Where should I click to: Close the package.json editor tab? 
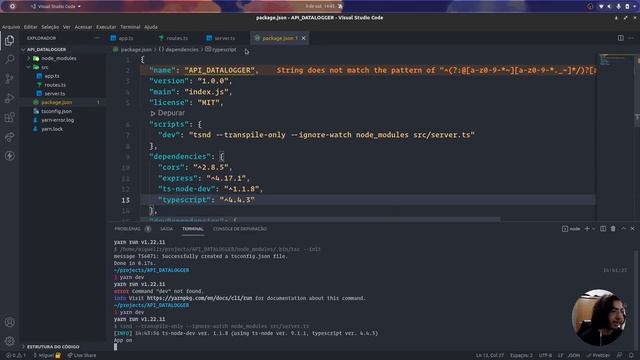(x=303, y=38)
